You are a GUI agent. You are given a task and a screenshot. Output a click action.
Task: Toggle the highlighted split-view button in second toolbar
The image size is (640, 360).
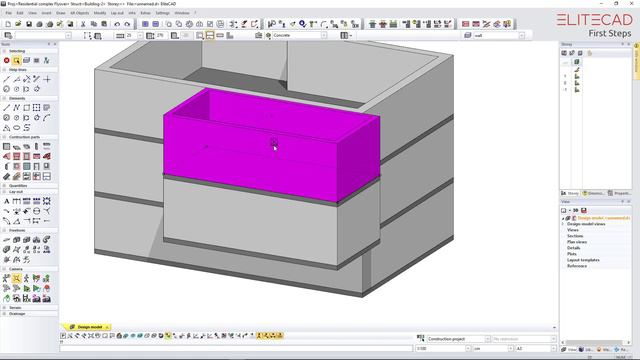point(210,36)
